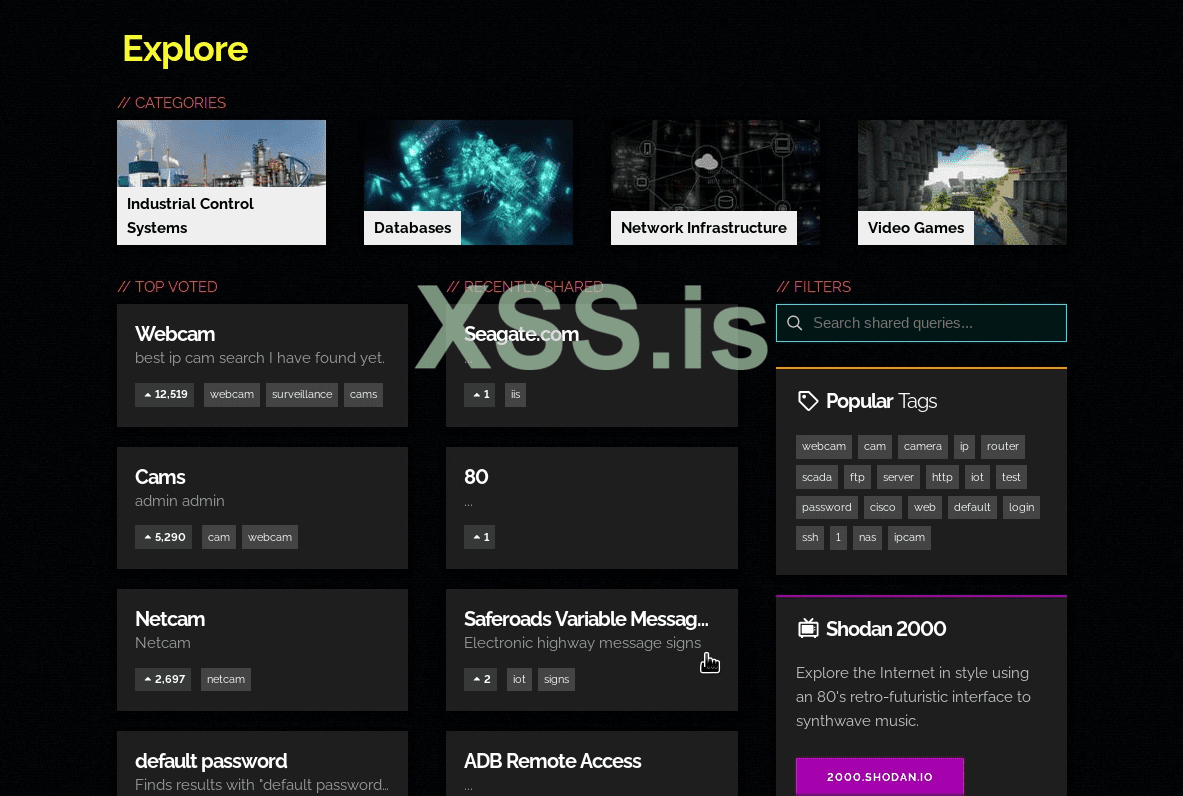
Task: Upvote the Cams query
Action: (x=163, y=537)
